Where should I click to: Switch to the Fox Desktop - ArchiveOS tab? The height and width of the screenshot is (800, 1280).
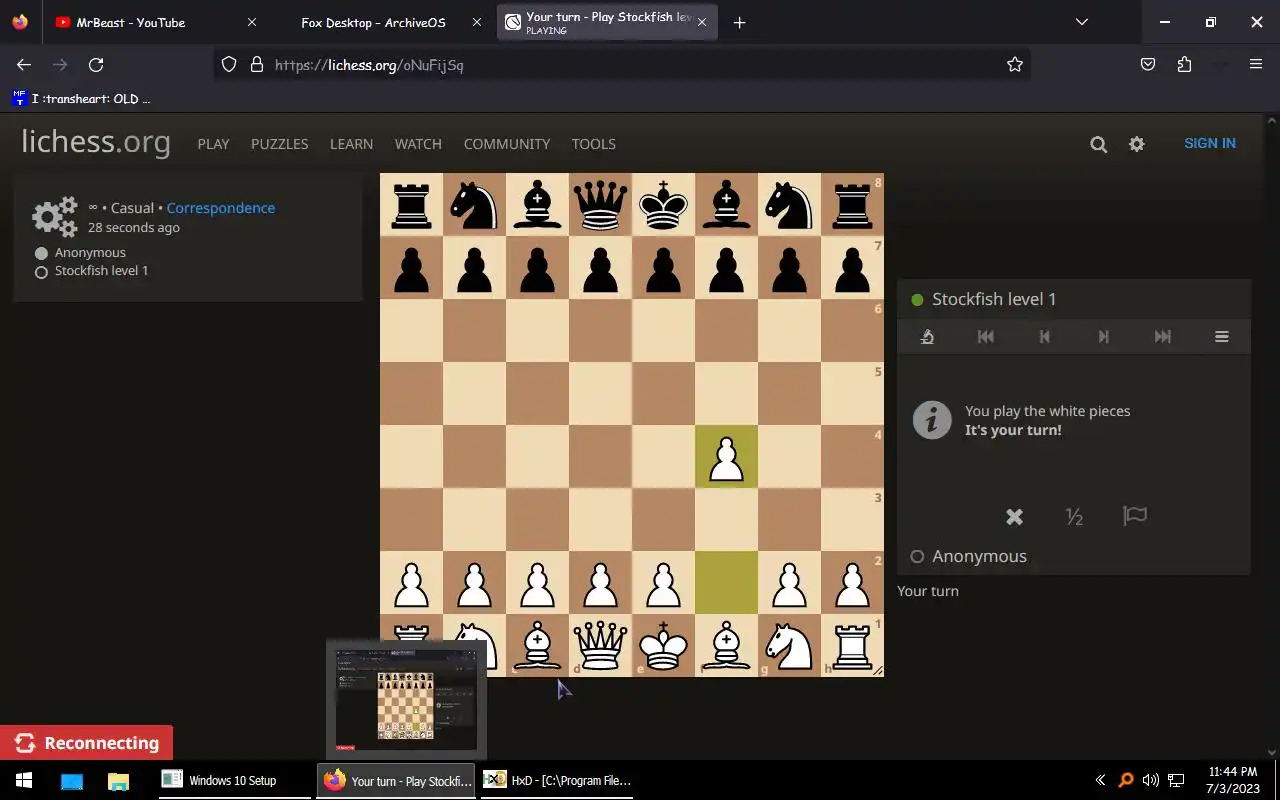click(373, 22)
